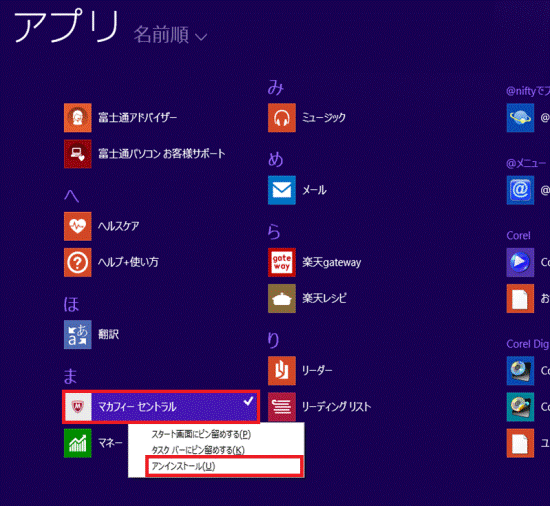Open the orange document icon under Corel
Image resolution: width=550 pixels, height=506 pixels.
point(520,298)
